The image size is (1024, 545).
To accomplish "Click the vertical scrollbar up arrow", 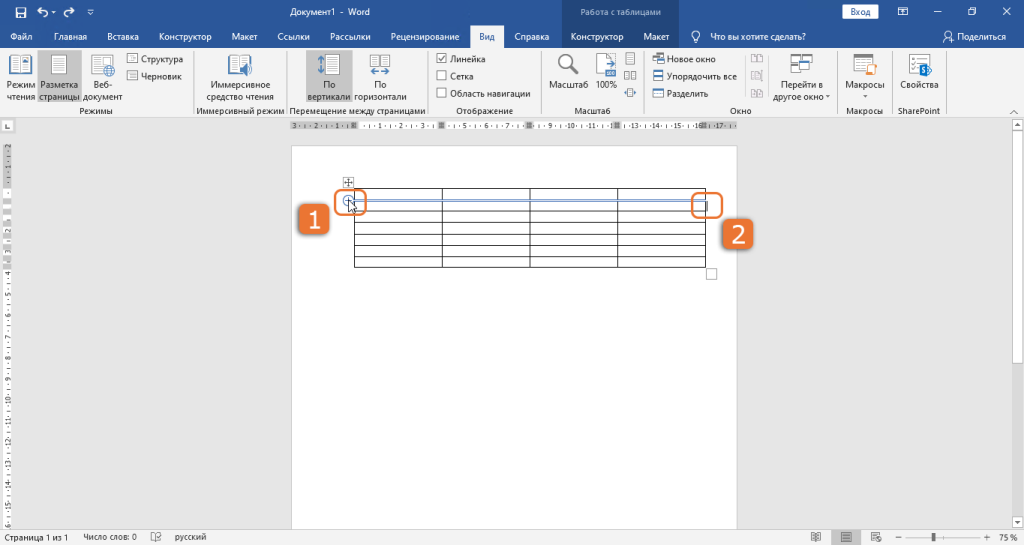I will coord(1017,125).
